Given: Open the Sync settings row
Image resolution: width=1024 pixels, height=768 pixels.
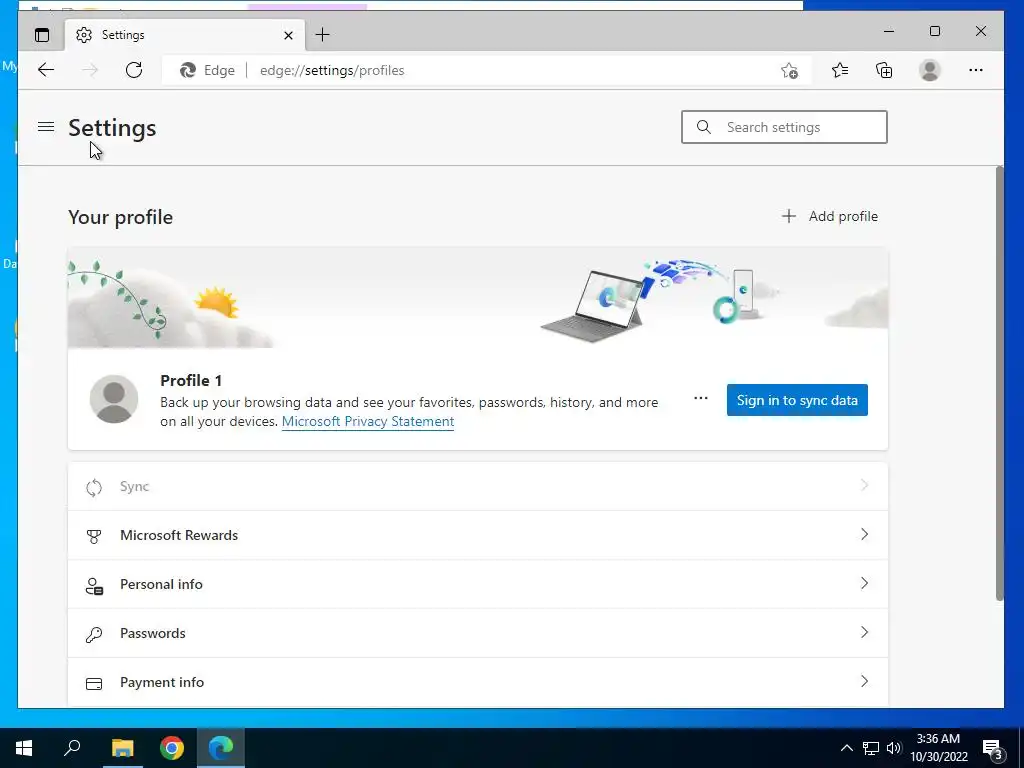Looking at the screenshot, I should click(x=477, y=487).
